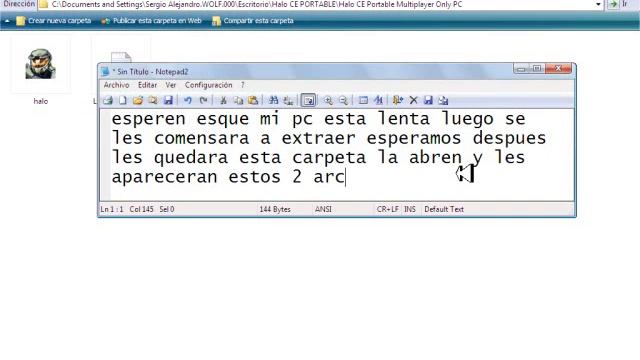Click the 'Default Text' scheme status entry

tap(444, 209)
